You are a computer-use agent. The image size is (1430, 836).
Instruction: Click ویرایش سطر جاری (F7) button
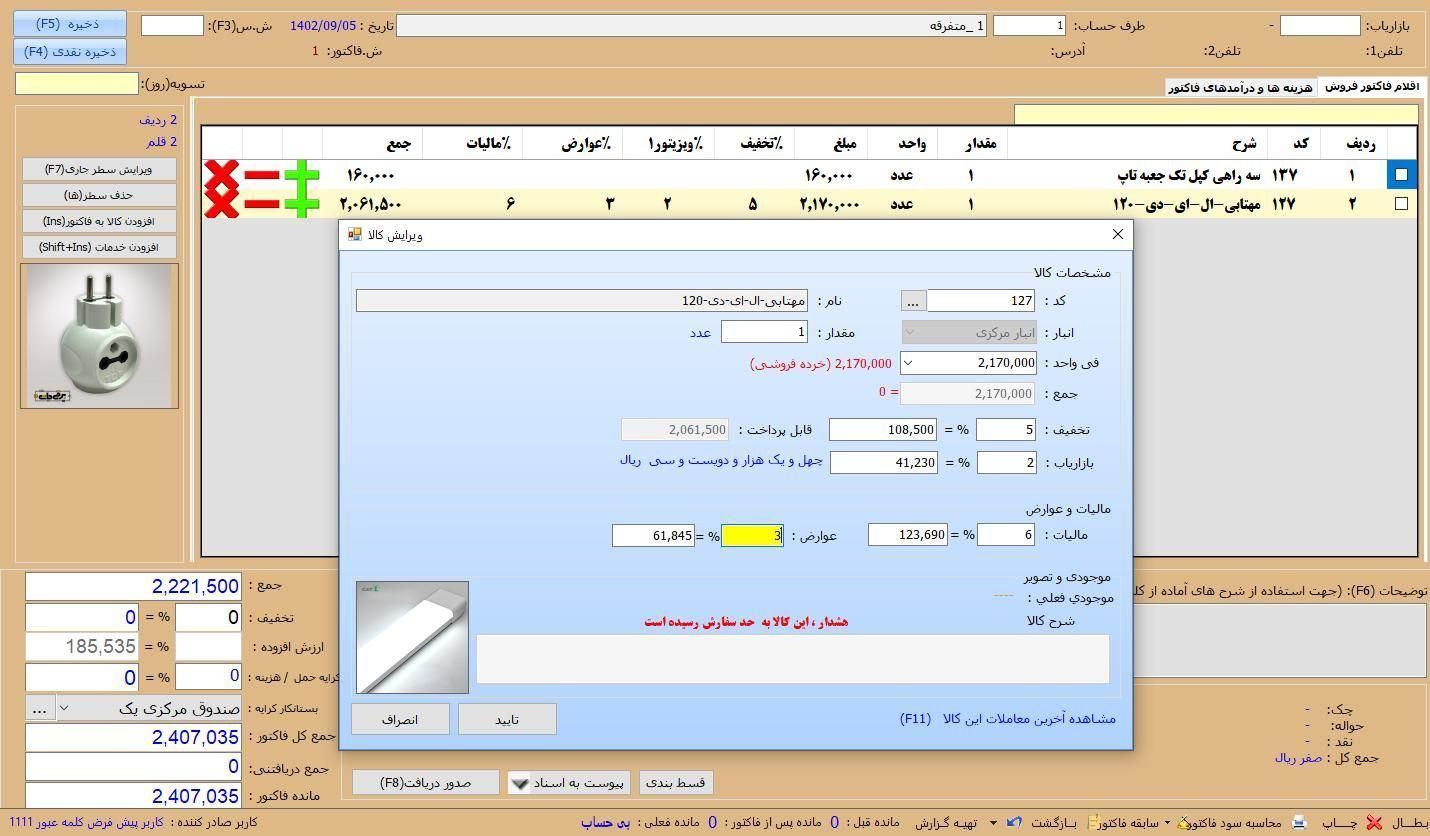[97, 169]
